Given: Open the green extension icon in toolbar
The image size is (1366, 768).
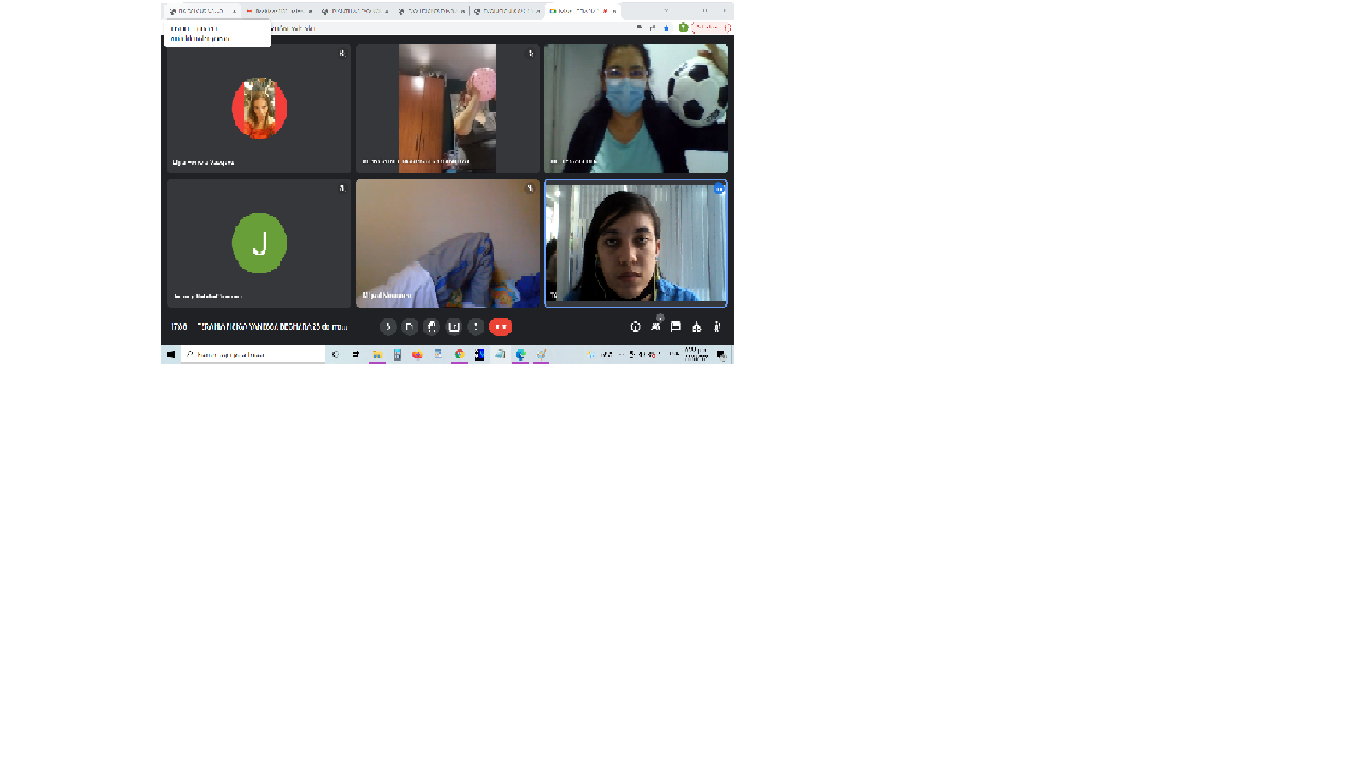Looking at the screenshot, I should tap(684, 28).
